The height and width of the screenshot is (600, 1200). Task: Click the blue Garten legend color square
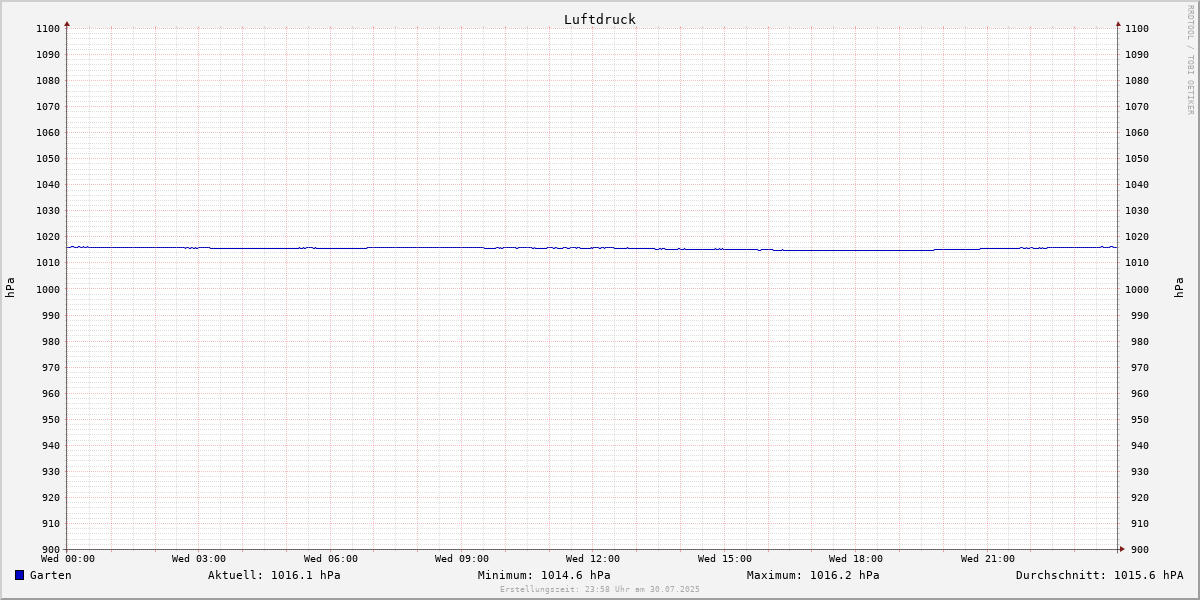(x=19, y=575)
